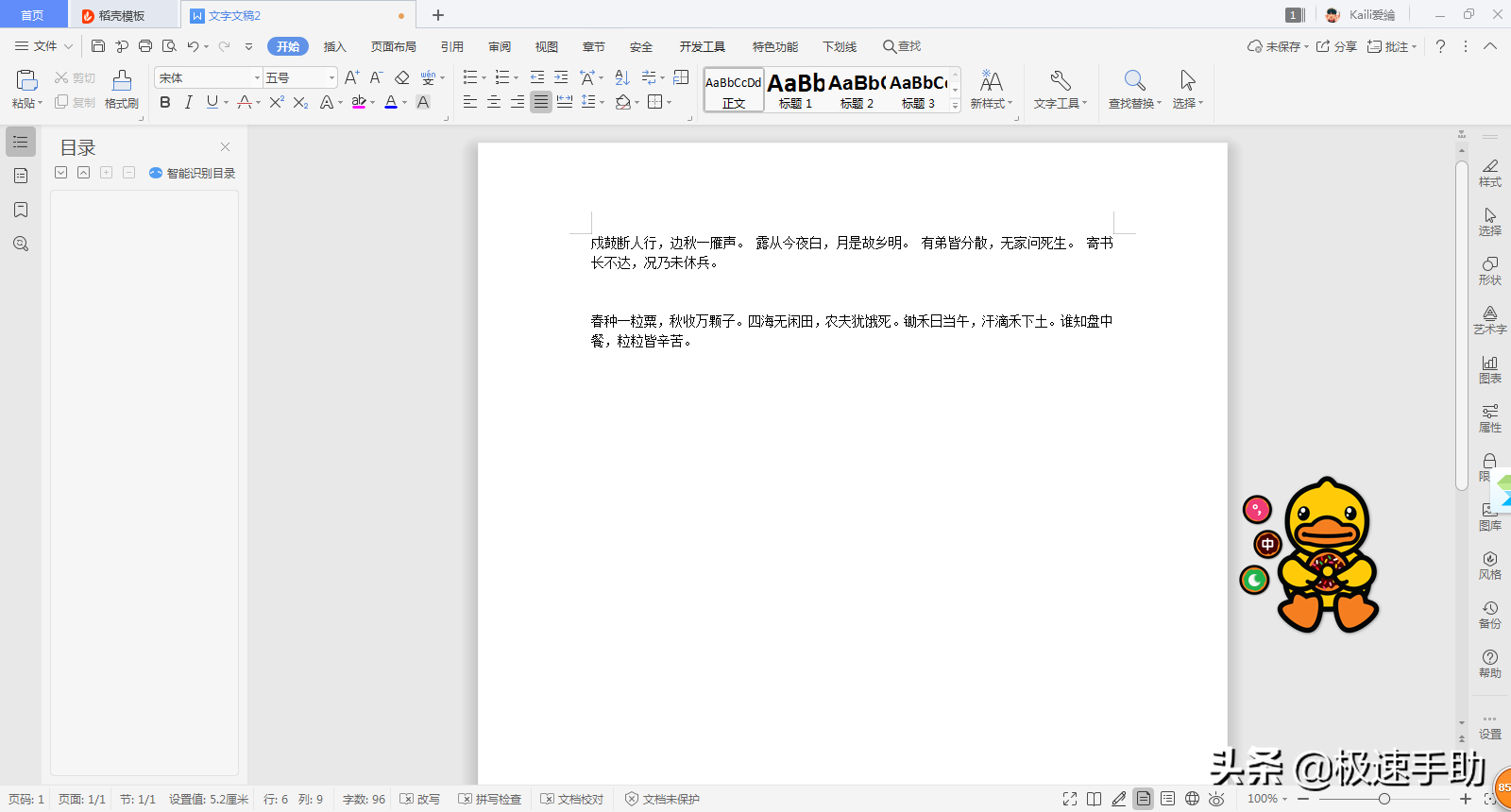The image size is (1511, 812).
Task: Toggle full screen view in status bar
Action: click(1070, 799)
